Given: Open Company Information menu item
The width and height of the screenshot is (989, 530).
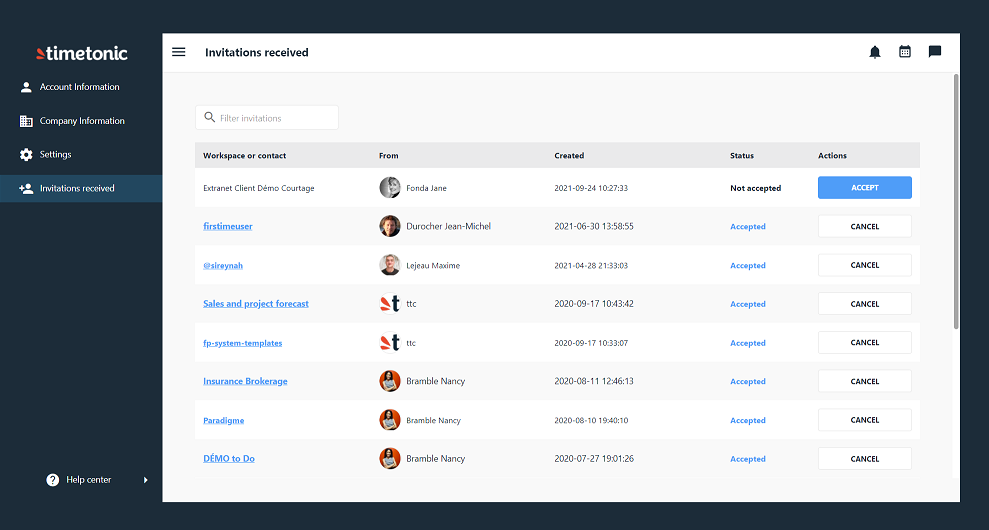Looking at the screenshot, I should pyautogui.click(x=81, y=121).
